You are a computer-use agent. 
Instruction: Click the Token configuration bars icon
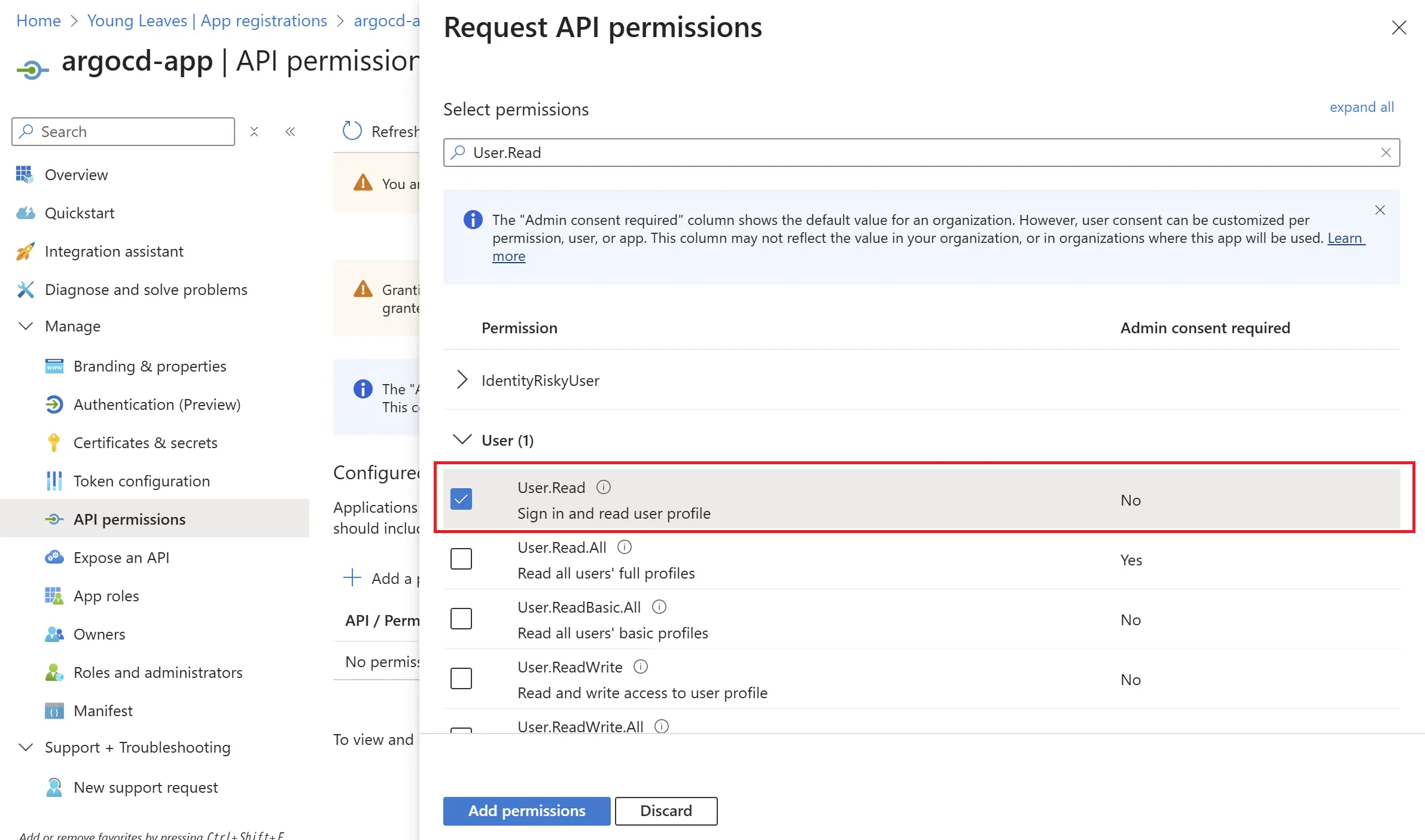click(54, 481)
